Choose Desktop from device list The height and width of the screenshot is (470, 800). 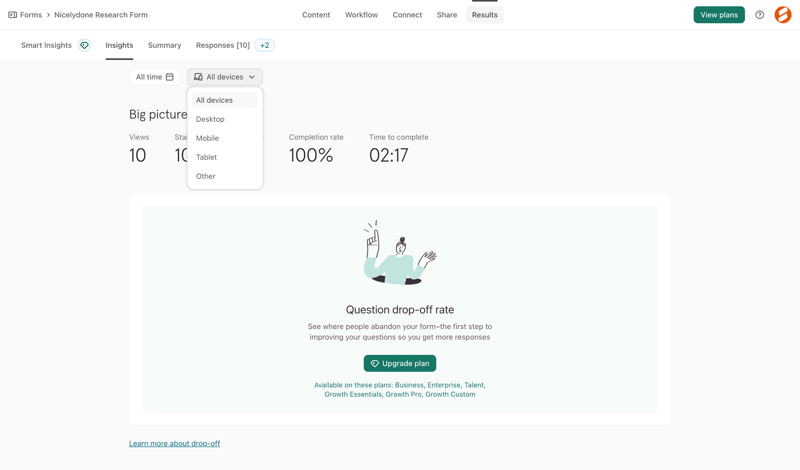(225, 119)
